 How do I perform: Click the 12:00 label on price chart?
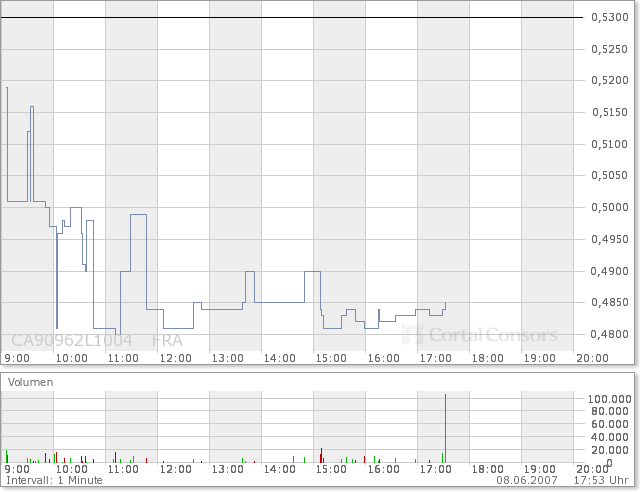175,357
